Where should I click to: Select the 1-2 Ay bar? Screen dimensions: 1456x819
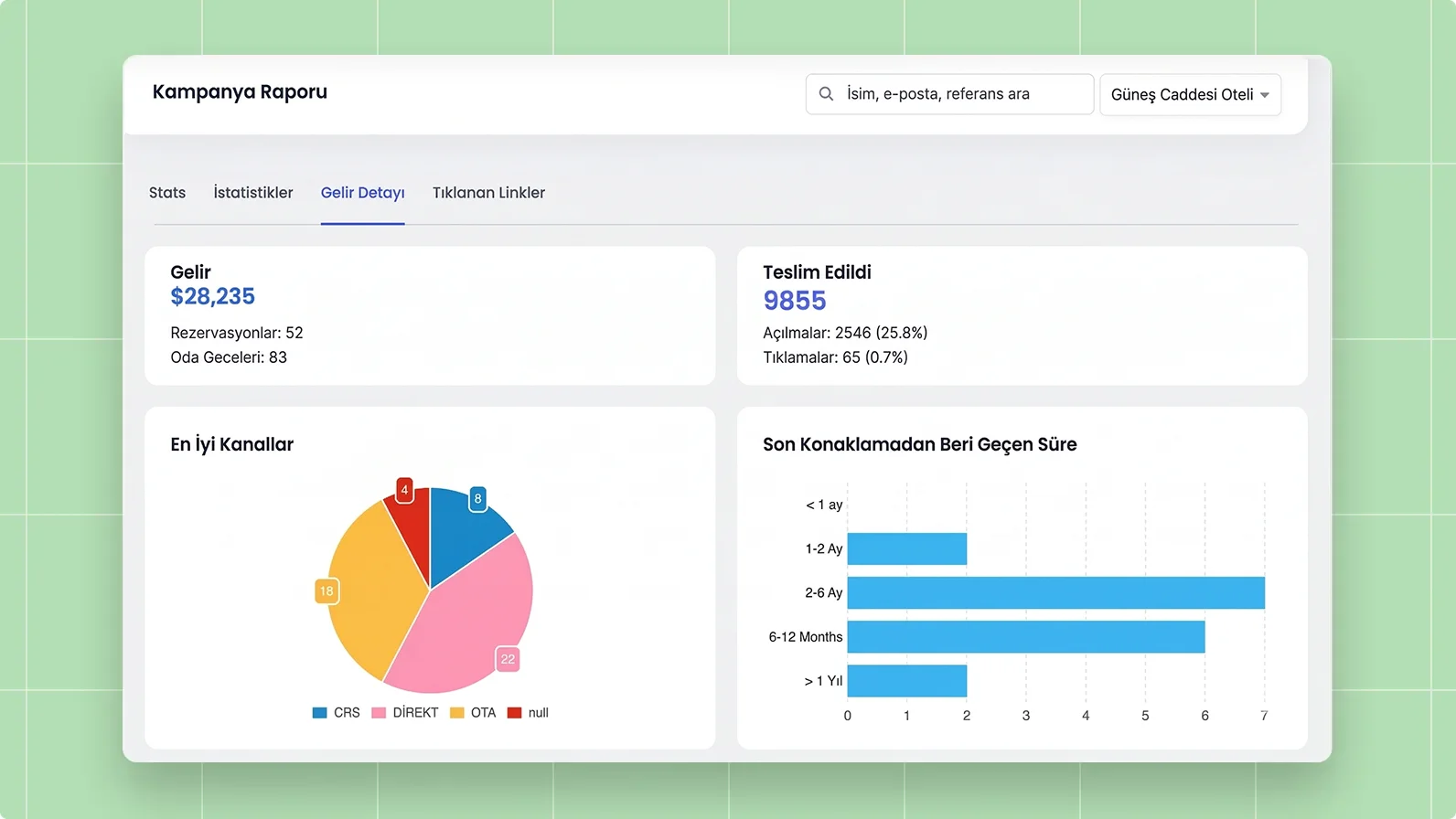tap(906, 549)
